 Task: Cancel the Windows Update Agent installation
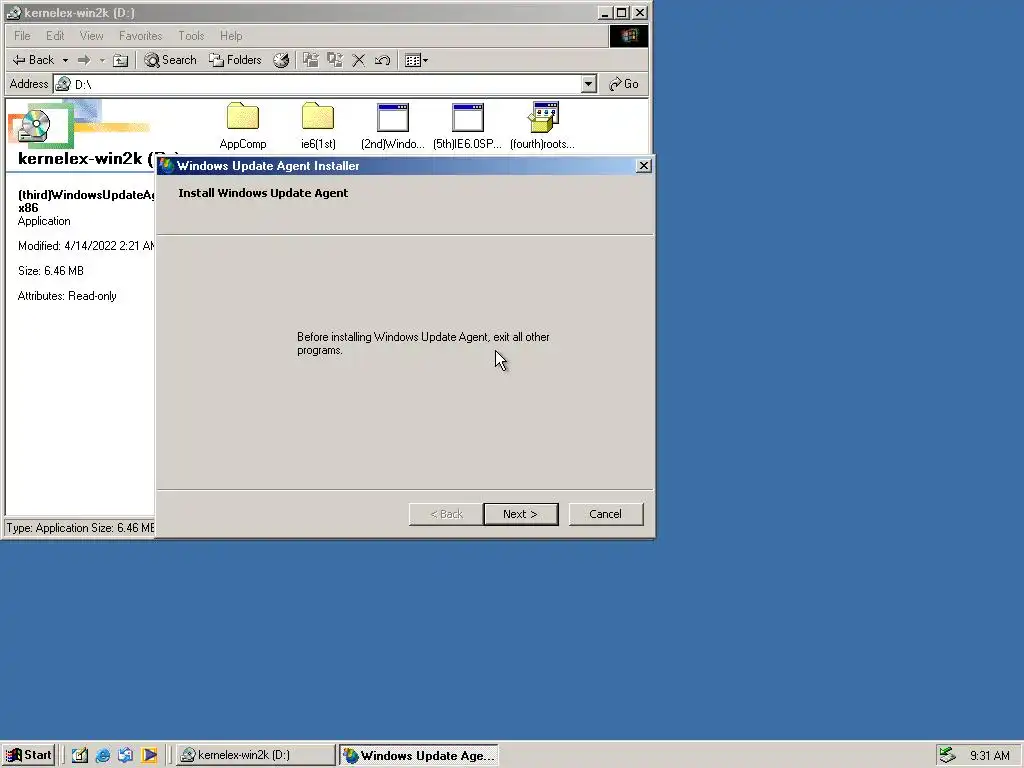click(605, 514)
